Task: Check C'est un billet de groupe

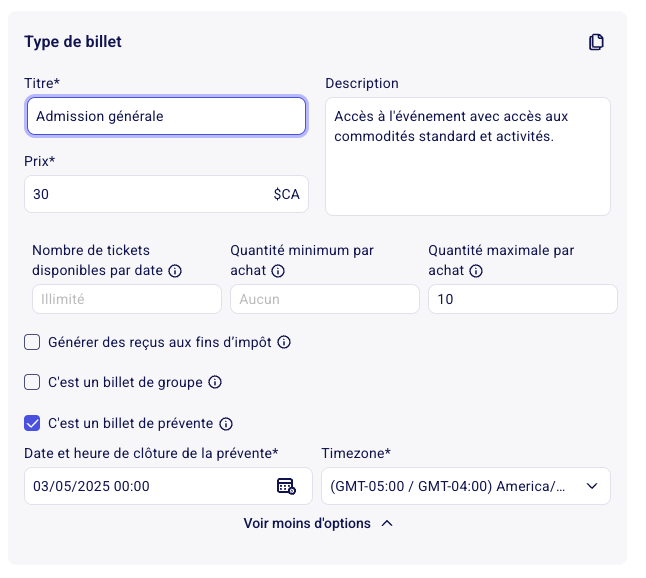Action: 32,382
